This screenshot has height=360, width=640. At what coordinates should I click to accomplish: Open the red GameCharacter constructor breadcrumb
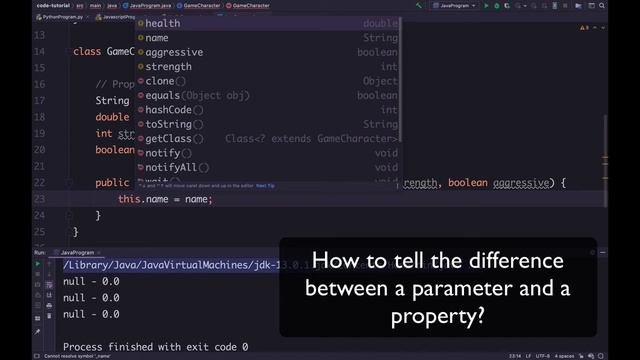[248, 6]
